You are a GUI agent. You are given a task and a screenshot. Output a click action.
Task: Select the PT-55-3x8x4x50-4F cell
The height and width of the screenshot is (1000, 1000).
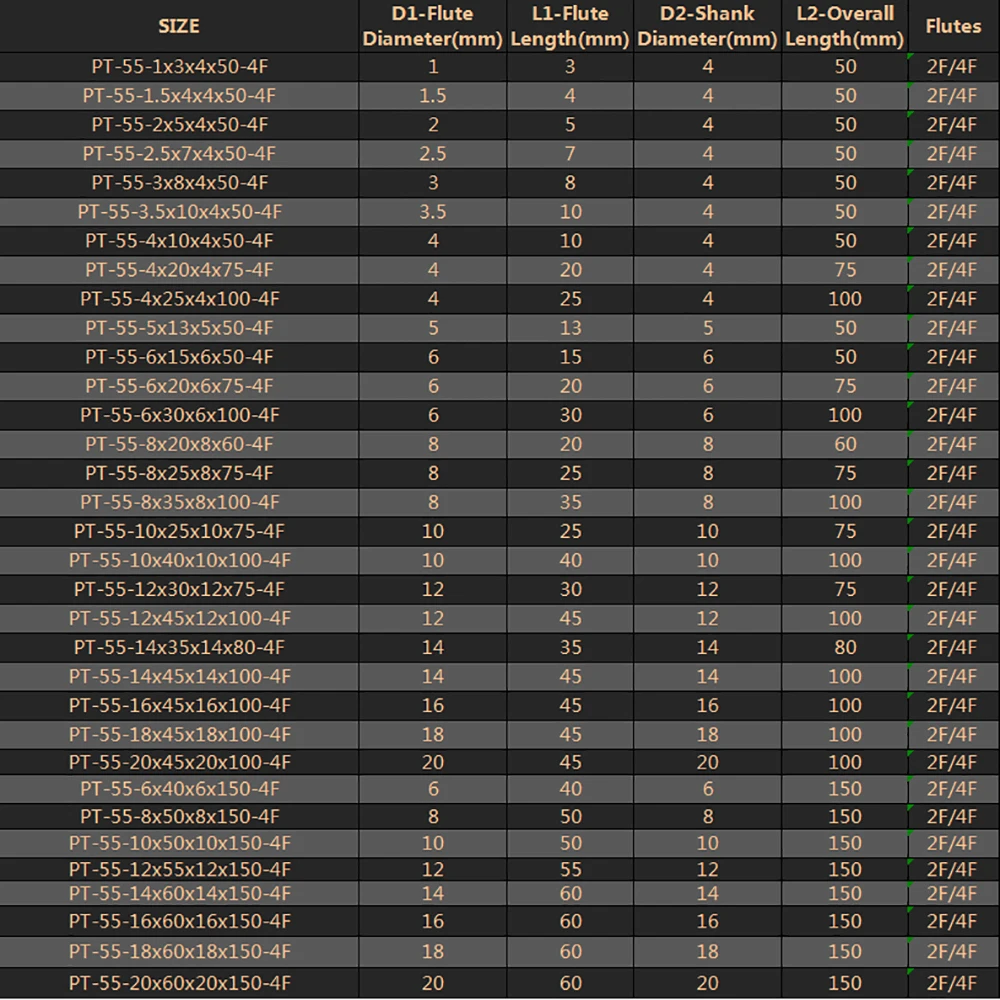tap(179, 183)
